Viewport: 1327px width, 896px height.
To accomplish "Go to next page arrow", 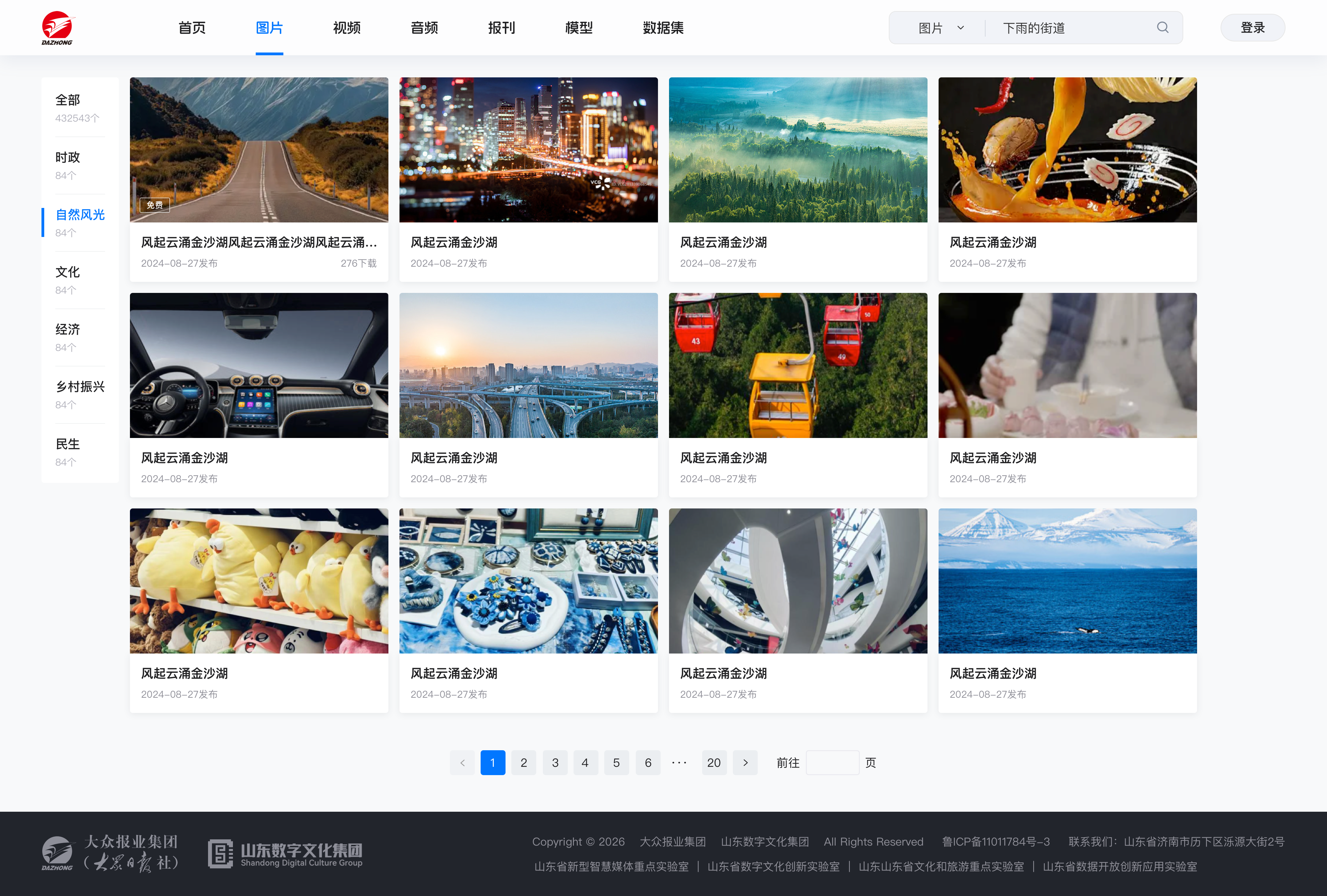I will click(x=745, y=762).
